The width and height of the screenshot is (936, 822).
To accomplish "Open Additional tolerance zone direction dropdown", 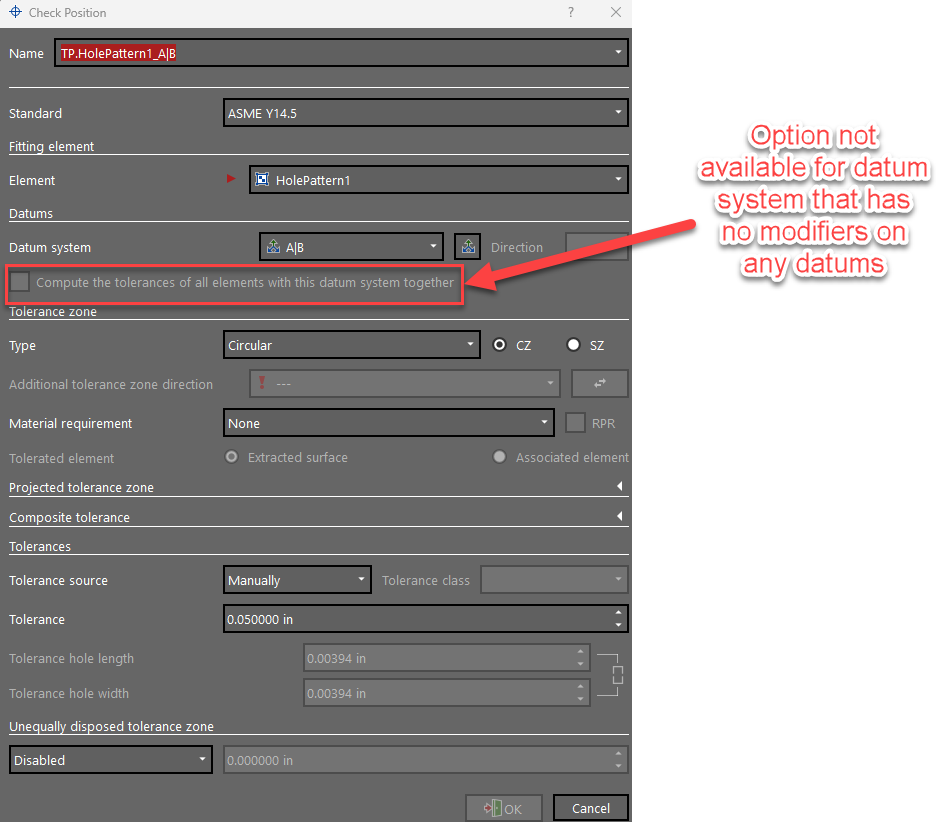I will (405, 383).
